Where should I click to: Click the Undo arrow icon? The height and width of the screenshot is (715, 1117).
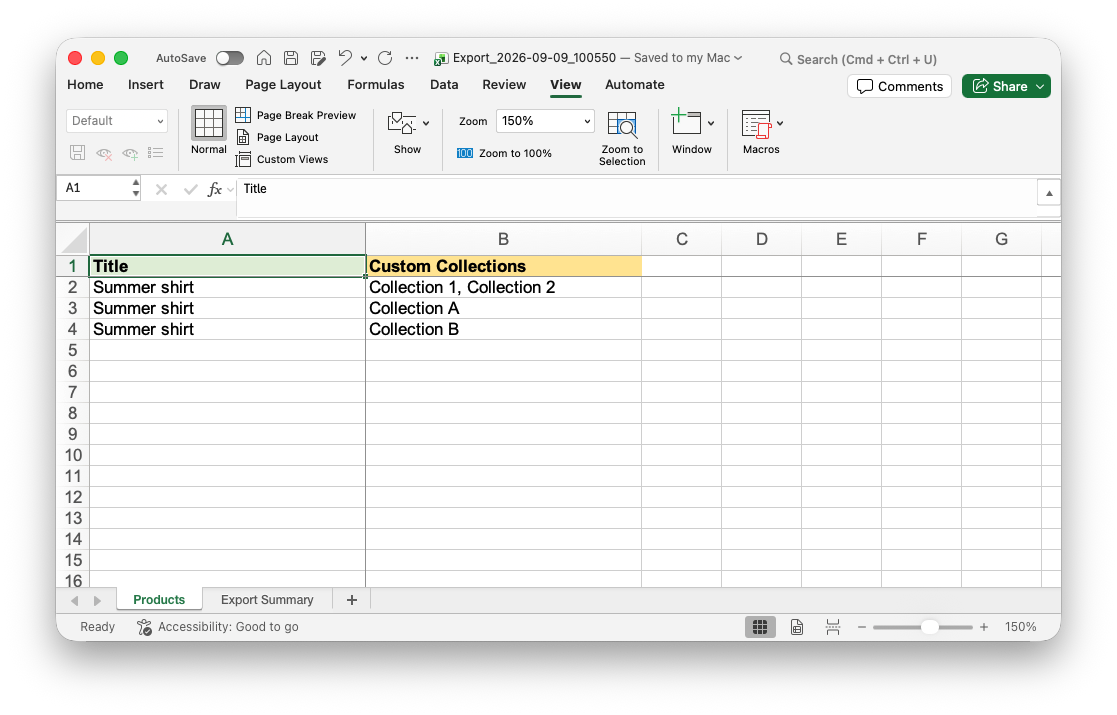point(345,58)
